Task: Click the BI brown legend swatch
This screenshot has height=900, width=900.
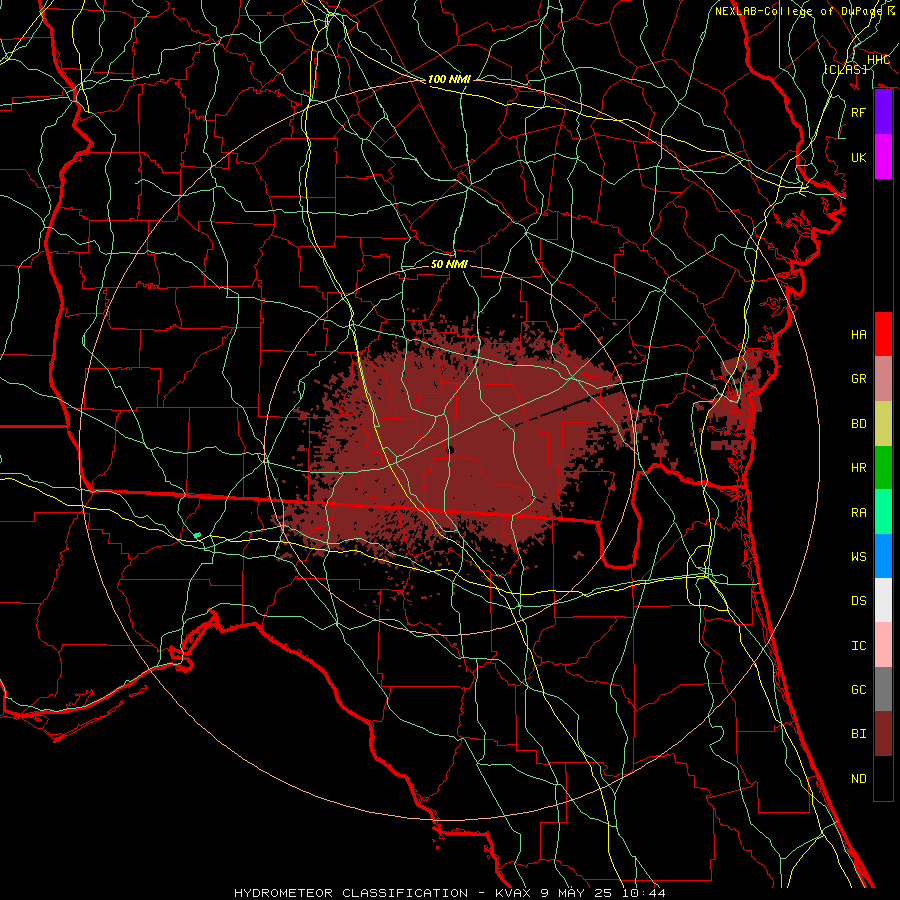Action: 883,734
